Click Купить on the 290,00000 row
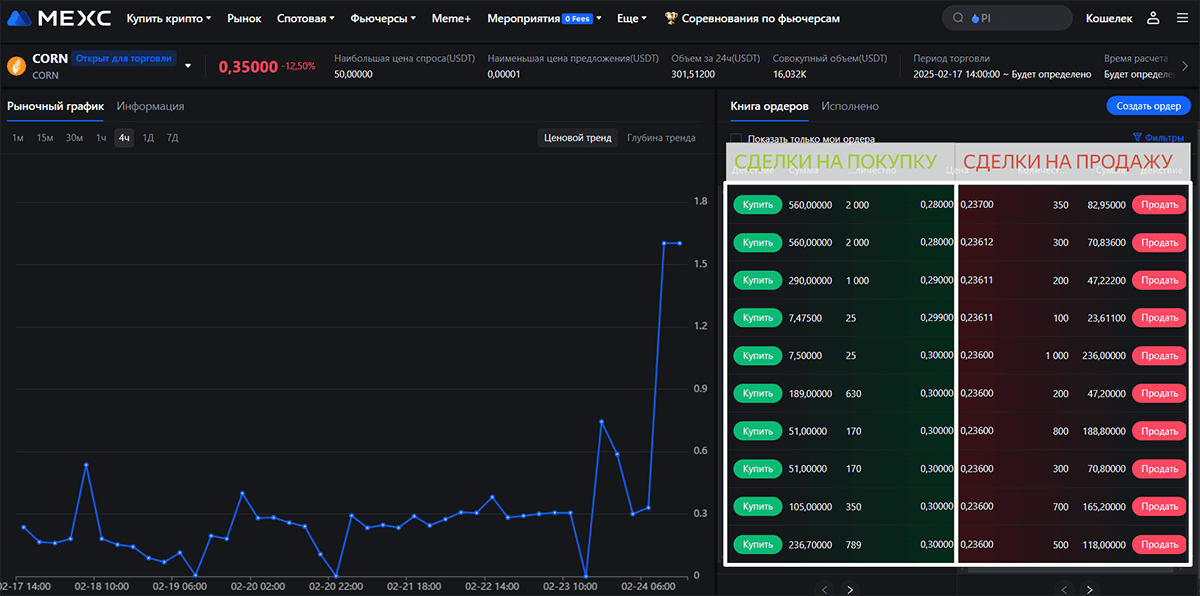 click(758, 280)
